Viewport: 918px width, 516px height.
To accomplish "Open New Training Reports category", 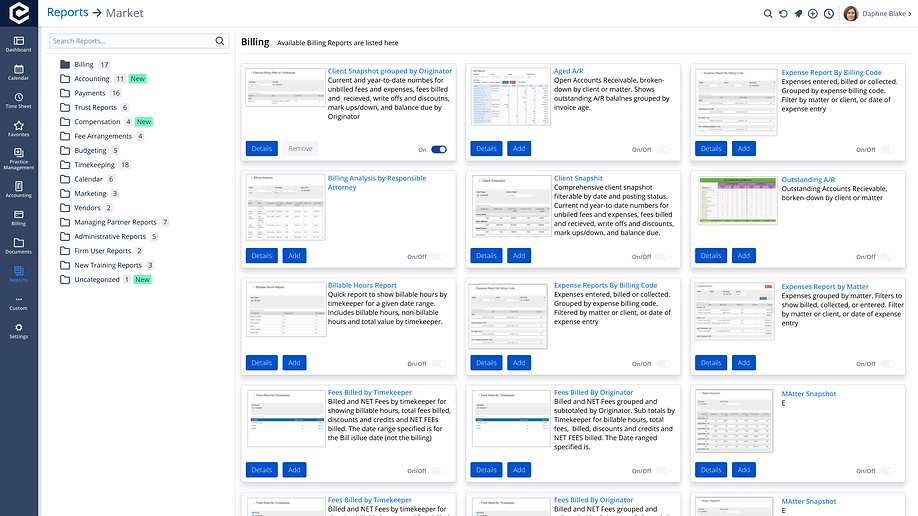I will tap(108, 265).
